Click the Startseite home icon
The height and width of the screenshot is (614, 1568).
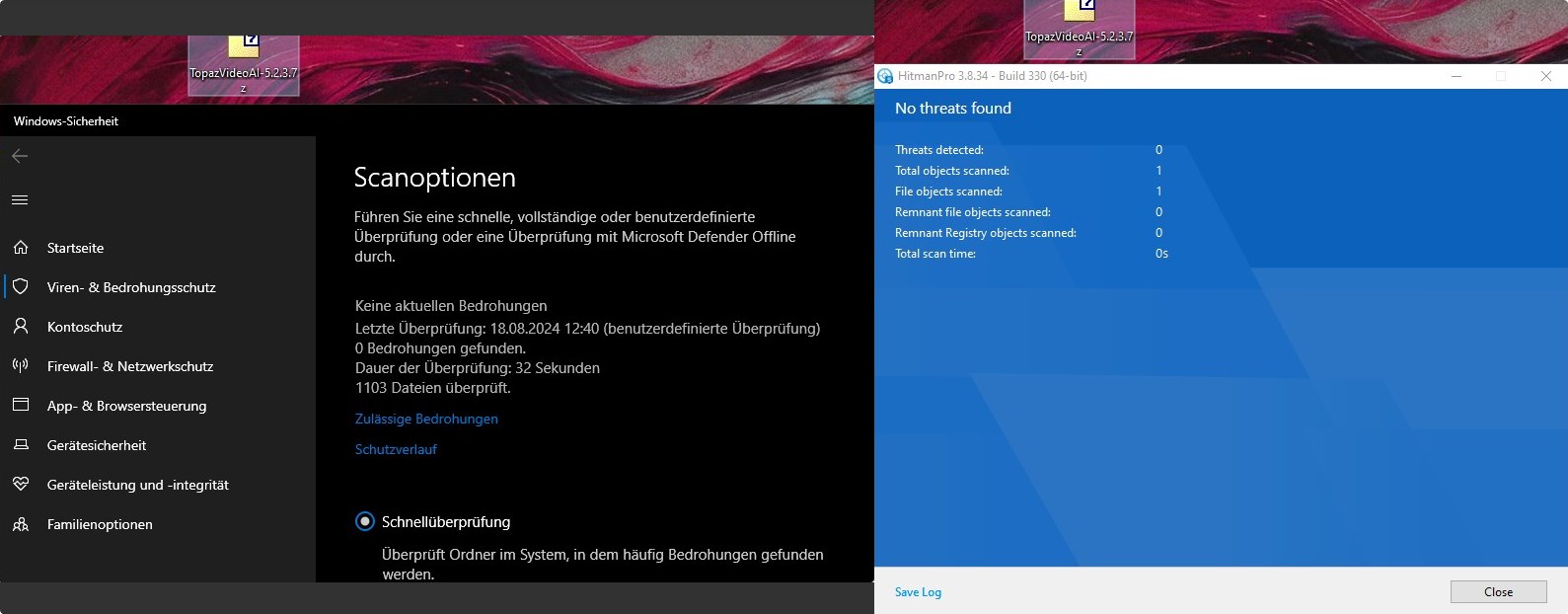point(21,248)
